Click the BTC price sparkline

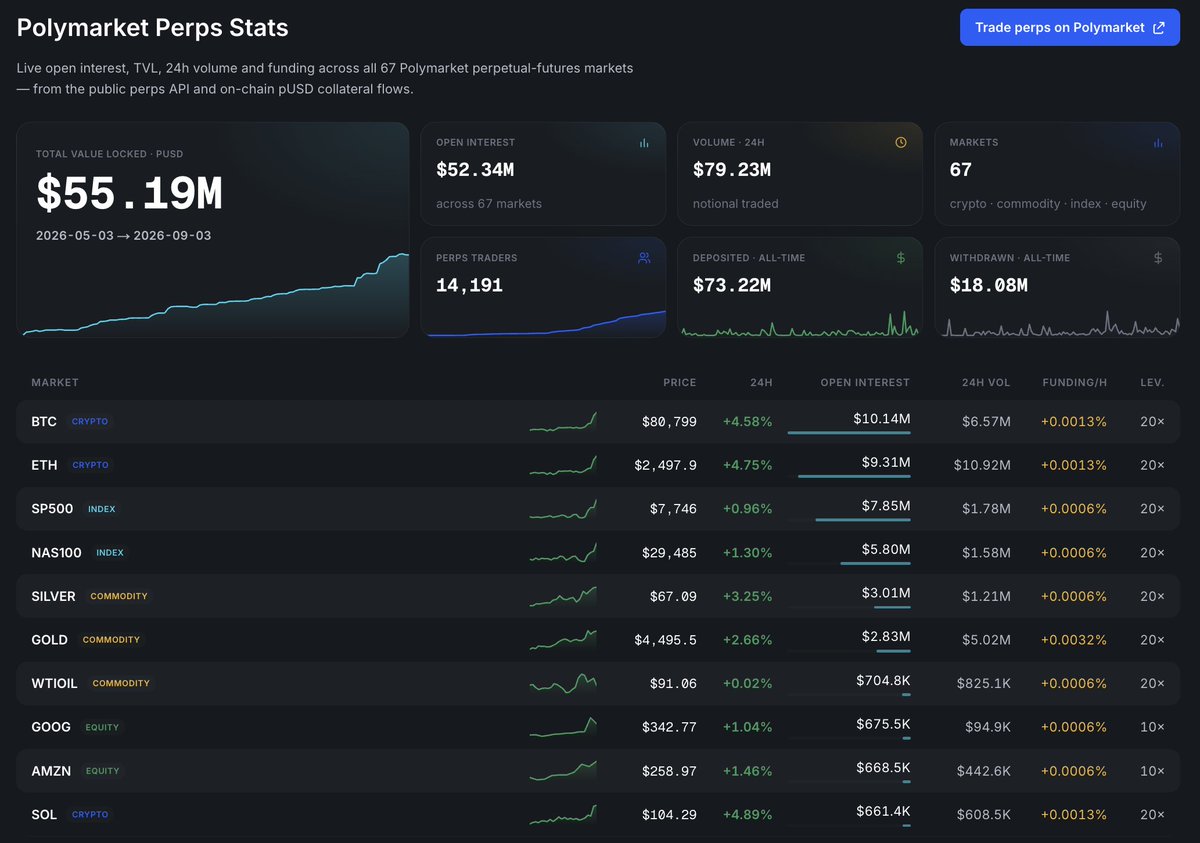(563, 422)
